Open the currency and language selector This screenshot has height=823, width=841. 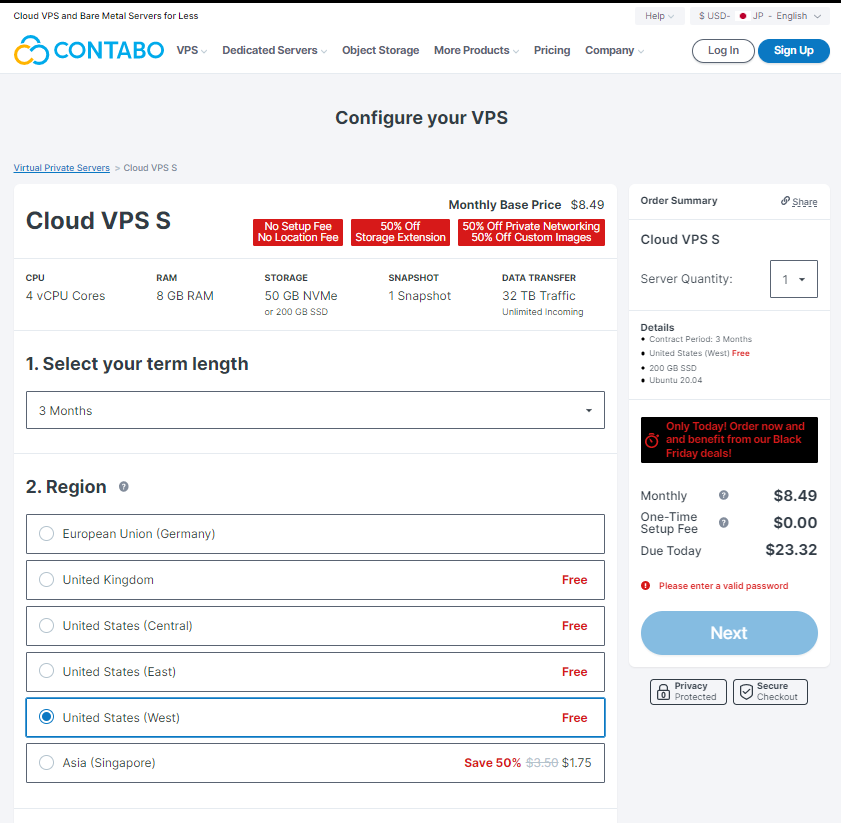click(x=759, y=16)
